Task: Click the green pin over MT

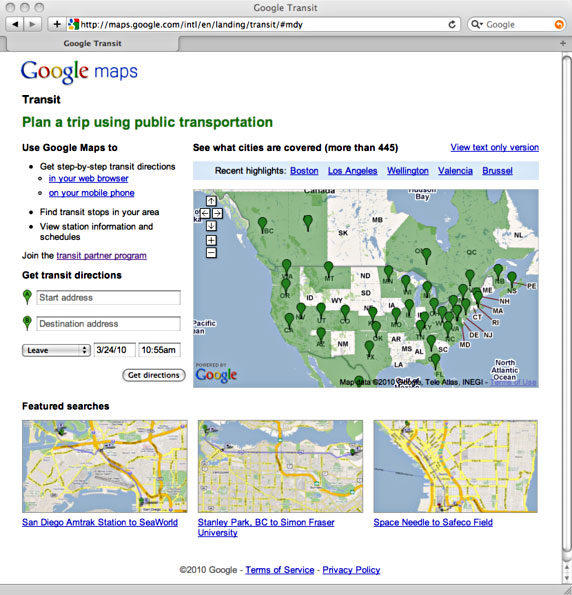Action: 328,268
